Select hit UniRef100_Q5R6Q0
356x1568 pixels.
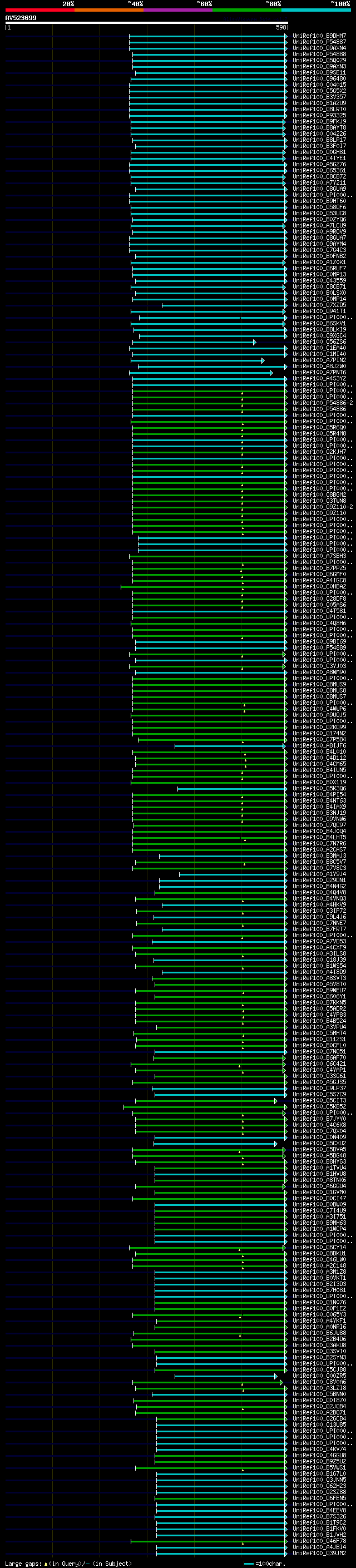point(319,427)
